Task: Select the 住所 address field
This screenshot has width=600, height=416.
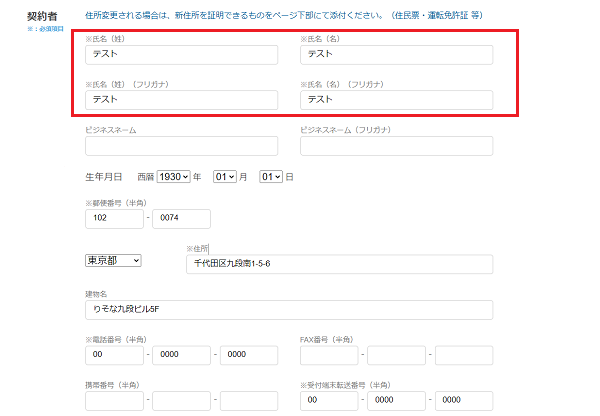Action: pyautogui.click(x=339, y=264)
